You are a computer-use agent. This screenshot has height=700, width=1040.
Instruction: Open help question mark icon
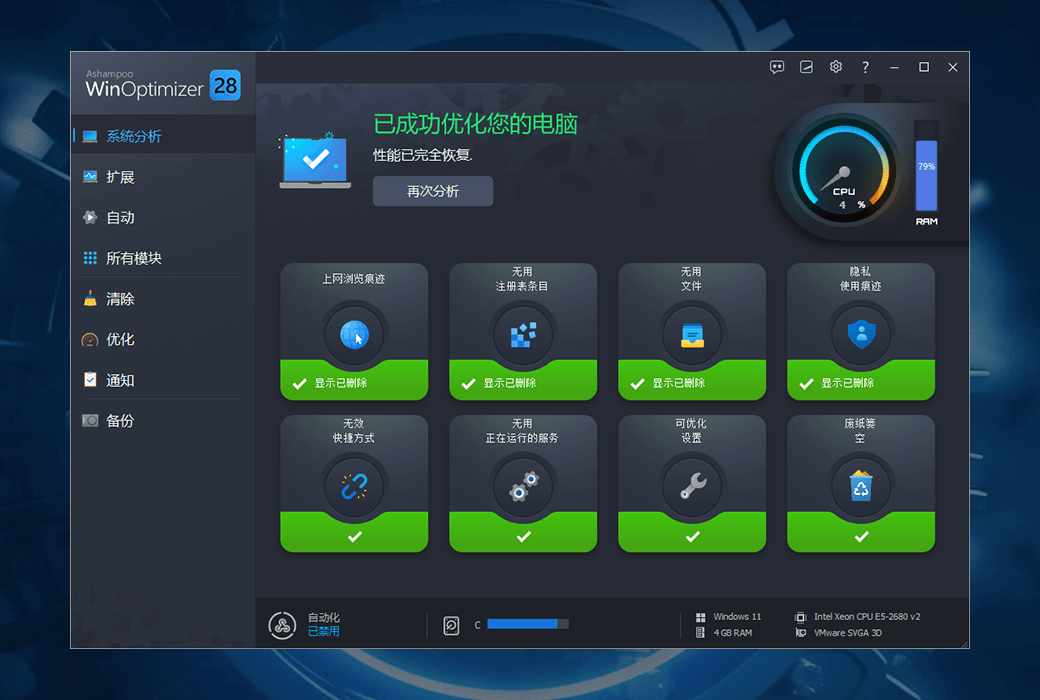click(x=865, y=67)
